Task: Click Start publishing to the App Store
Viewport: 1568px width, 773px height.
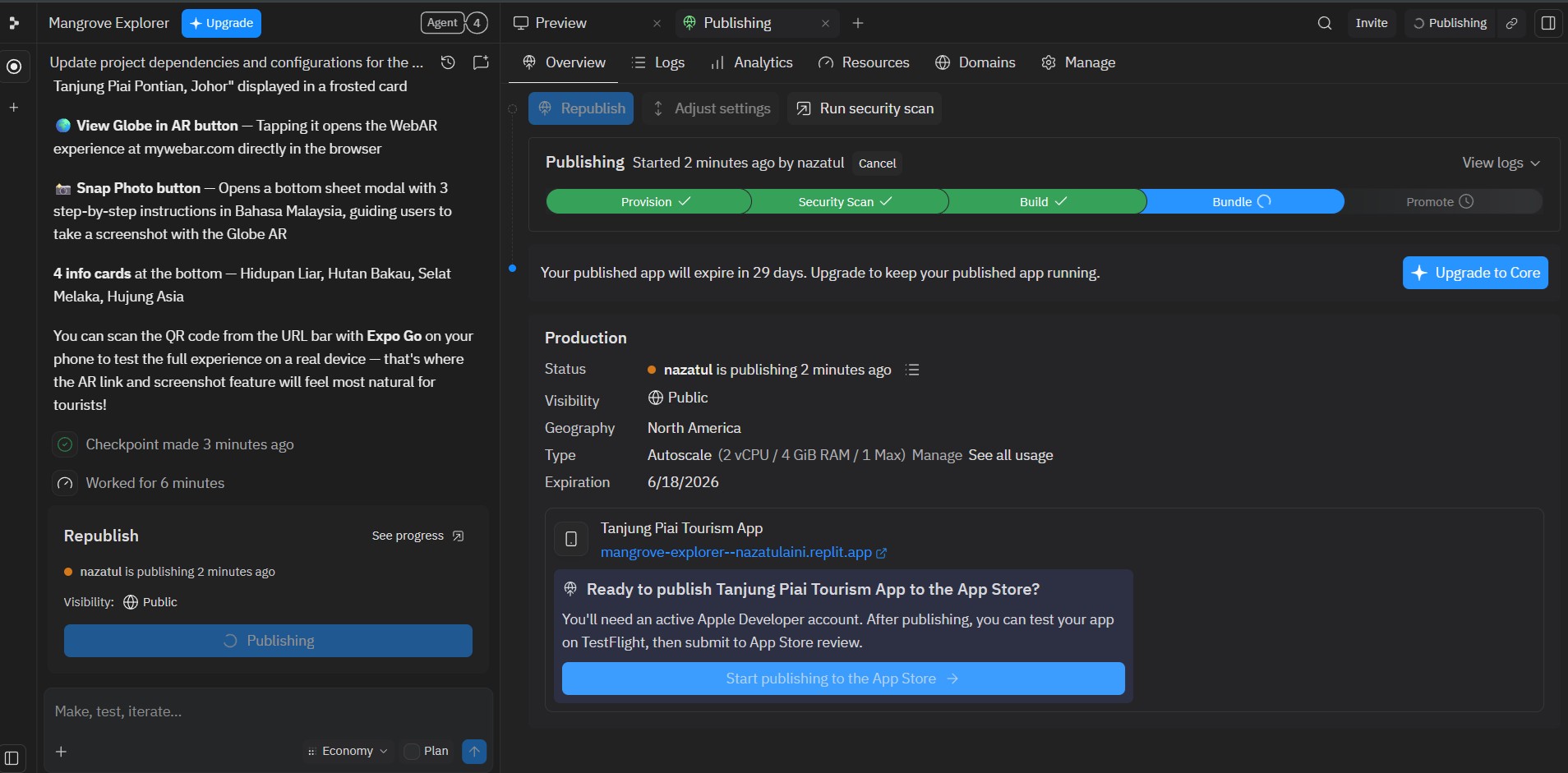Action: pyautogui.click(x=843, y=679)
